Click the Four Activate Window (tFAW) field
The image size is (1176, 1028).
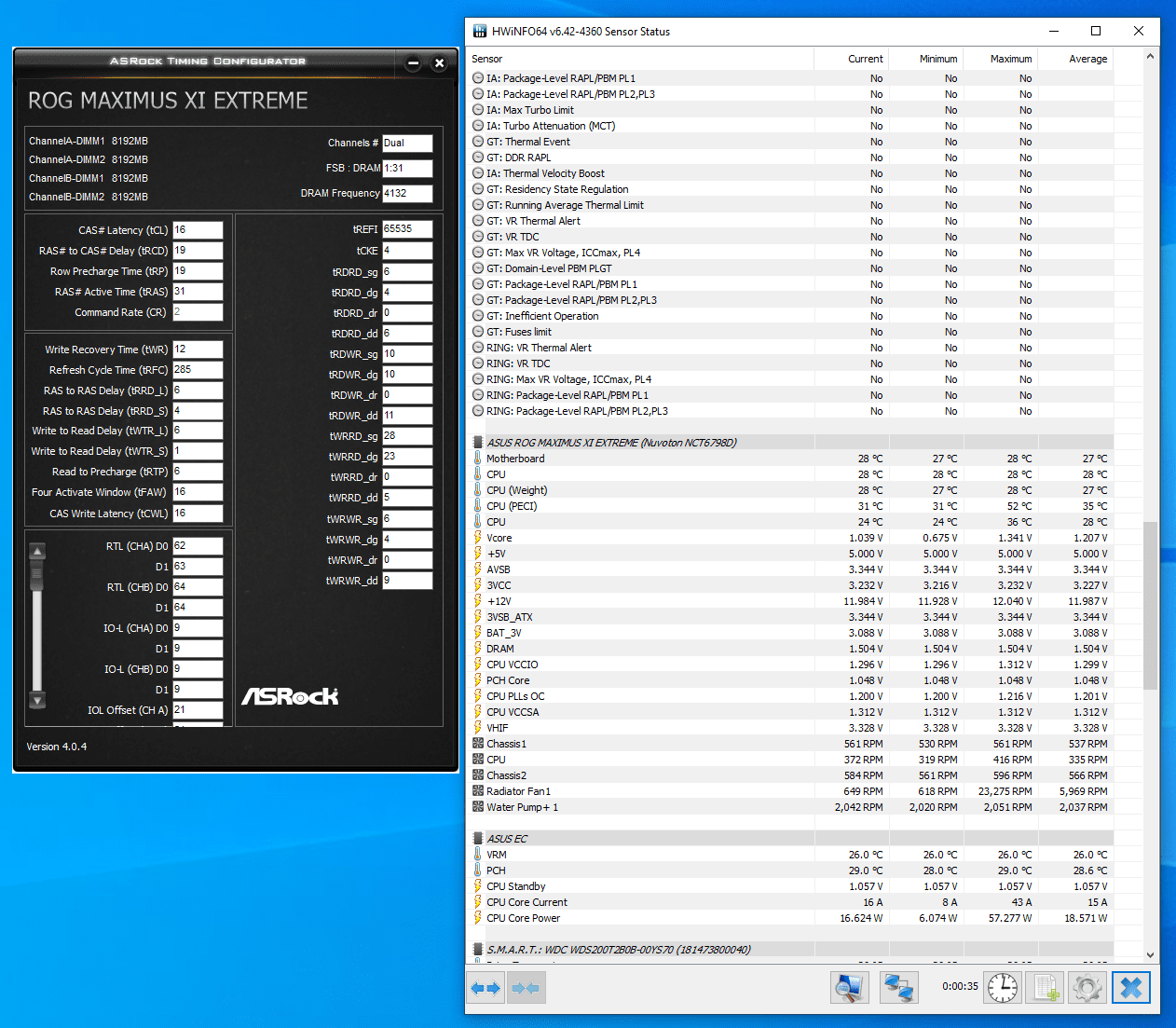(198, 492)
